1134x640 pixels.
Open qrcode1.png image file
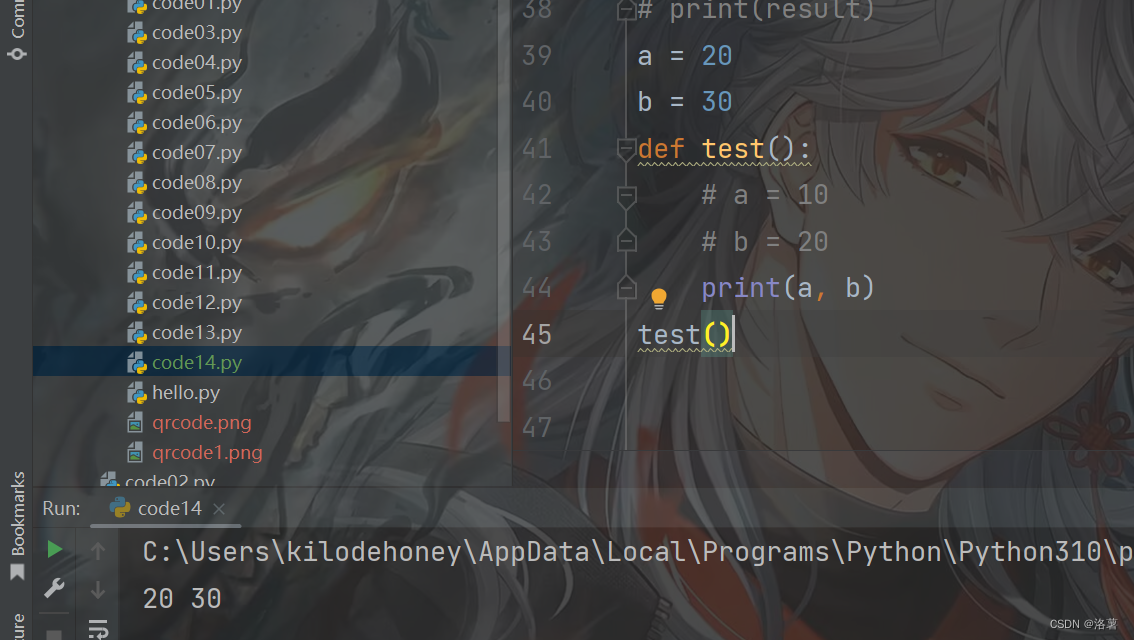tap(207, 453)
